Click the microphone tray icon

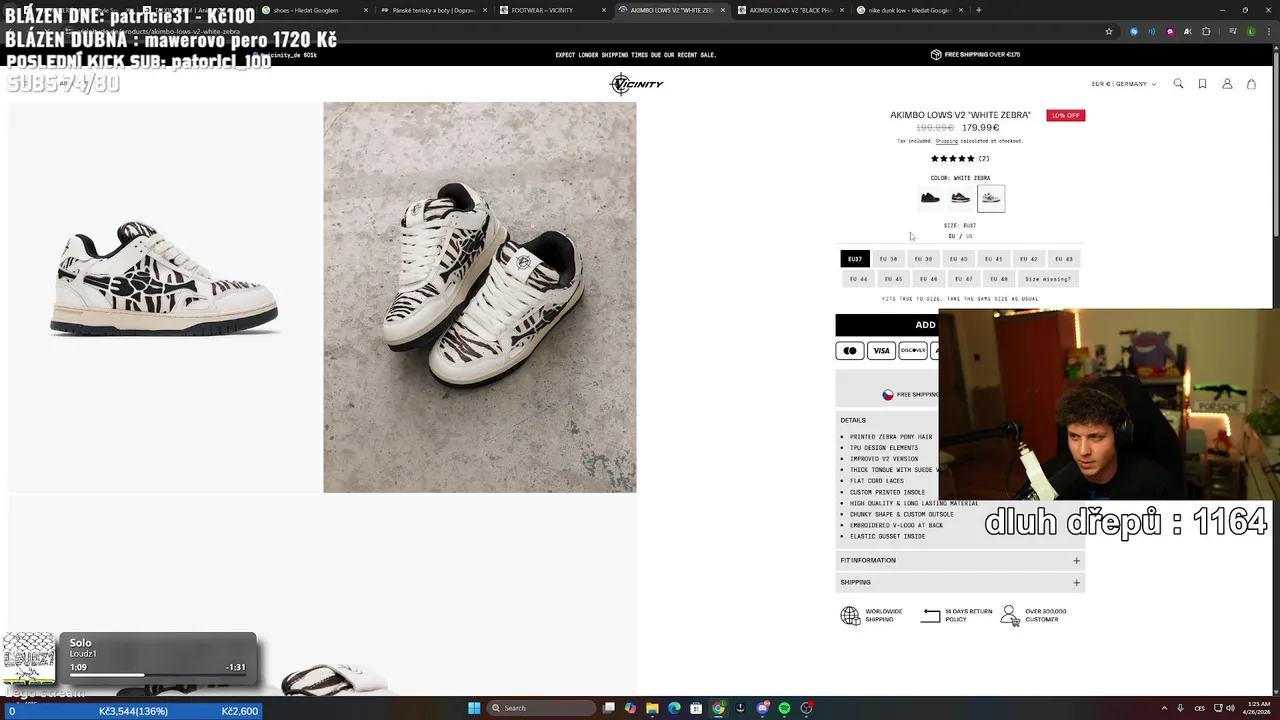click(x=1180, y=708)
